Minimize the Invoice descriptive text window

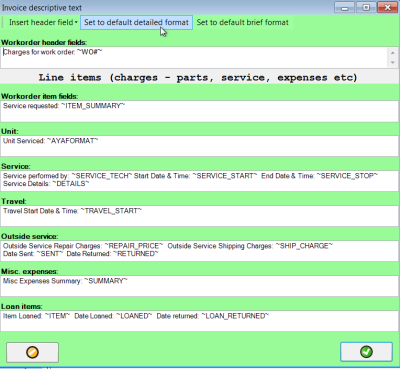(x=345, y=7)
